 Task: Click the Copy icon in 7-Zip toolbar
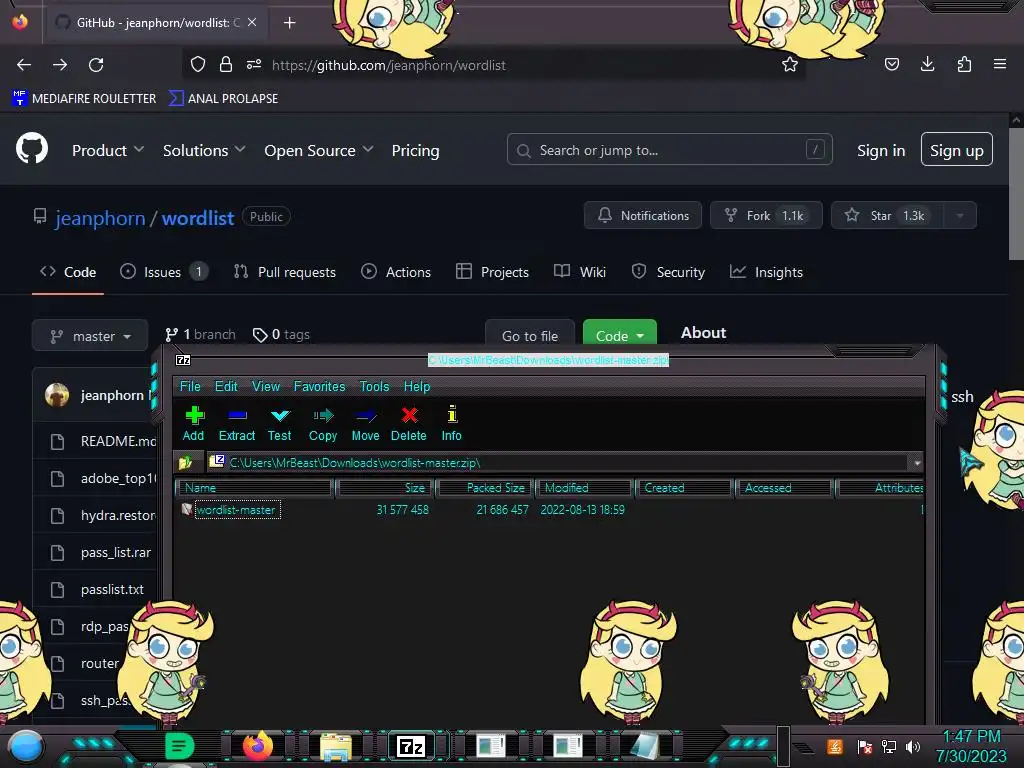point(323,423)
